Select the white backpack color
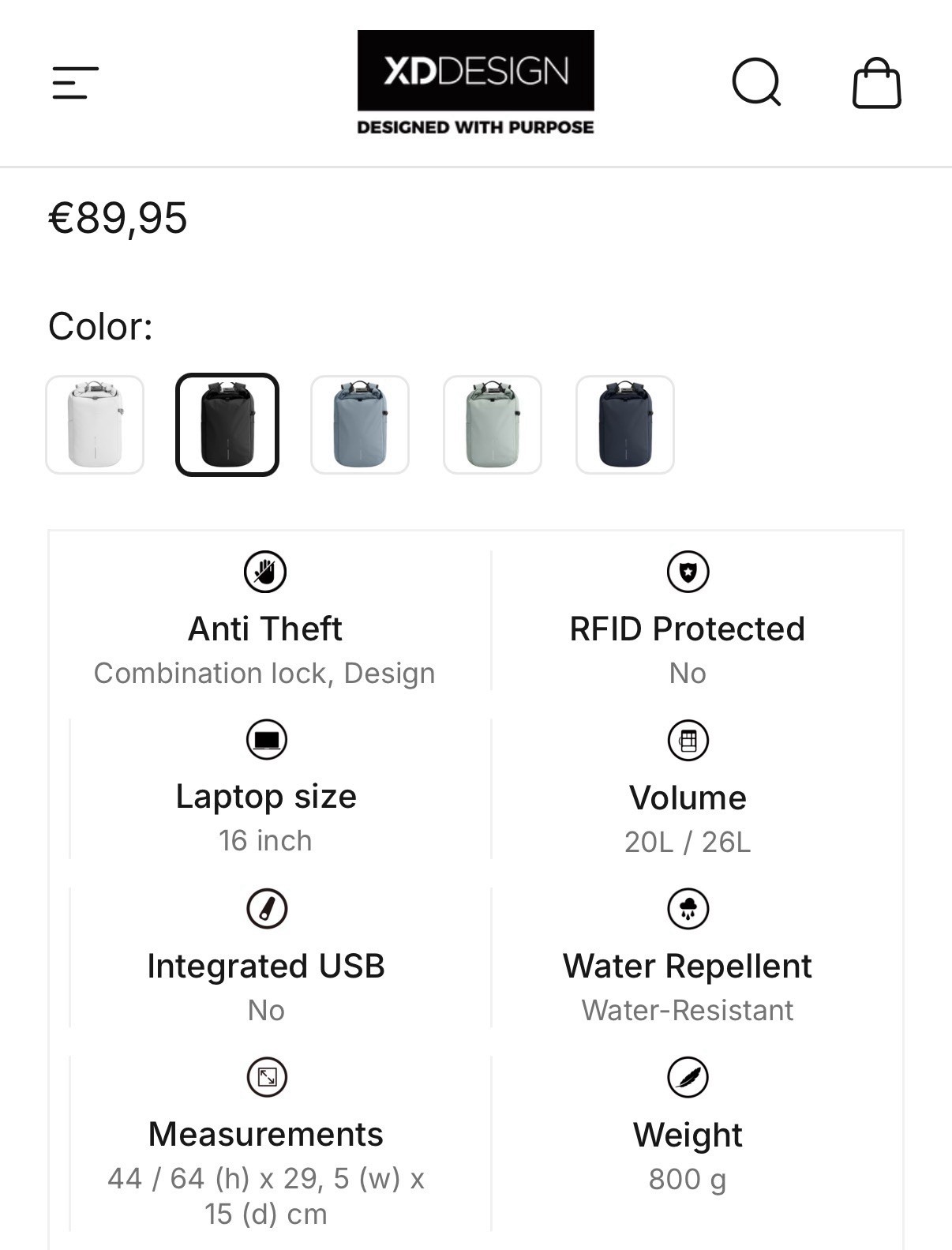This screenshot has width=952, height=1250. (95, 425)
